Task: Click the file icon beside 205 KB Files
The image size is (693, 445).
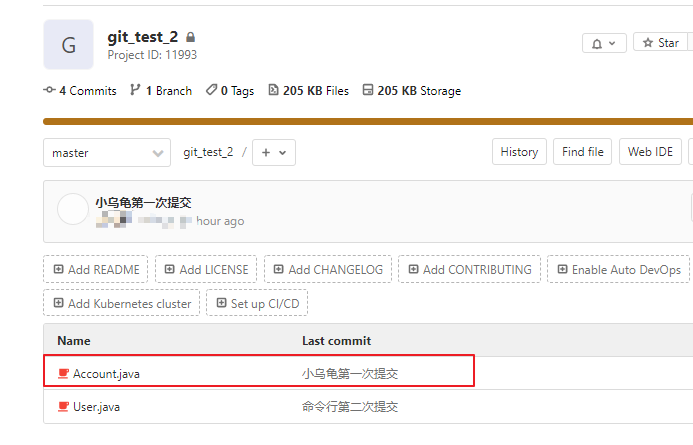Action: tap(274, 90)
